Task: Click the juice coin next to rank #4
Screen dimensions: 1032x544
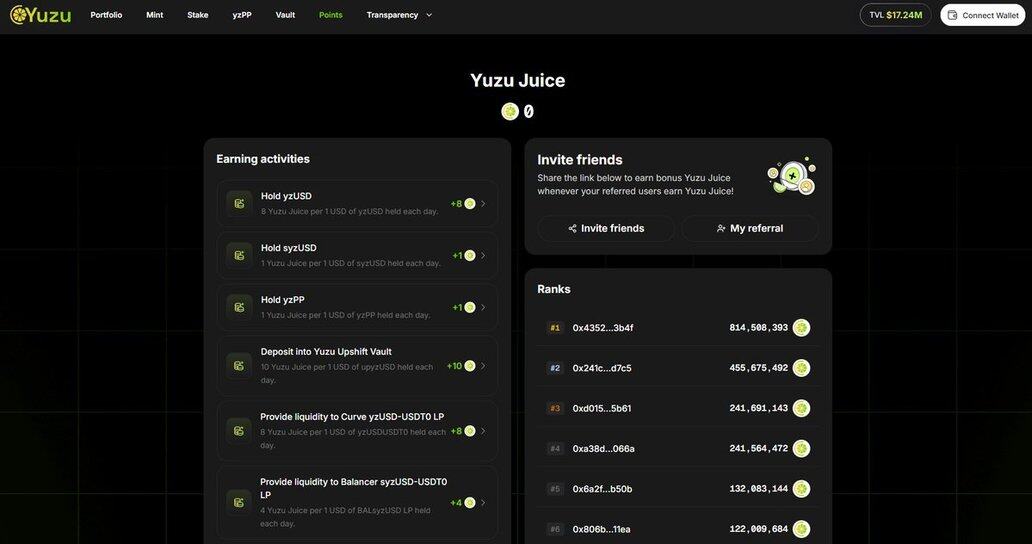Action: pyautogui.click(x=801, y=449)
